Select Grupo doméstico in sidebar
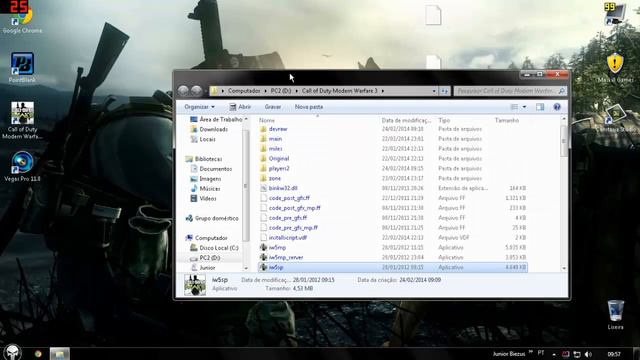 click(212, 218)
